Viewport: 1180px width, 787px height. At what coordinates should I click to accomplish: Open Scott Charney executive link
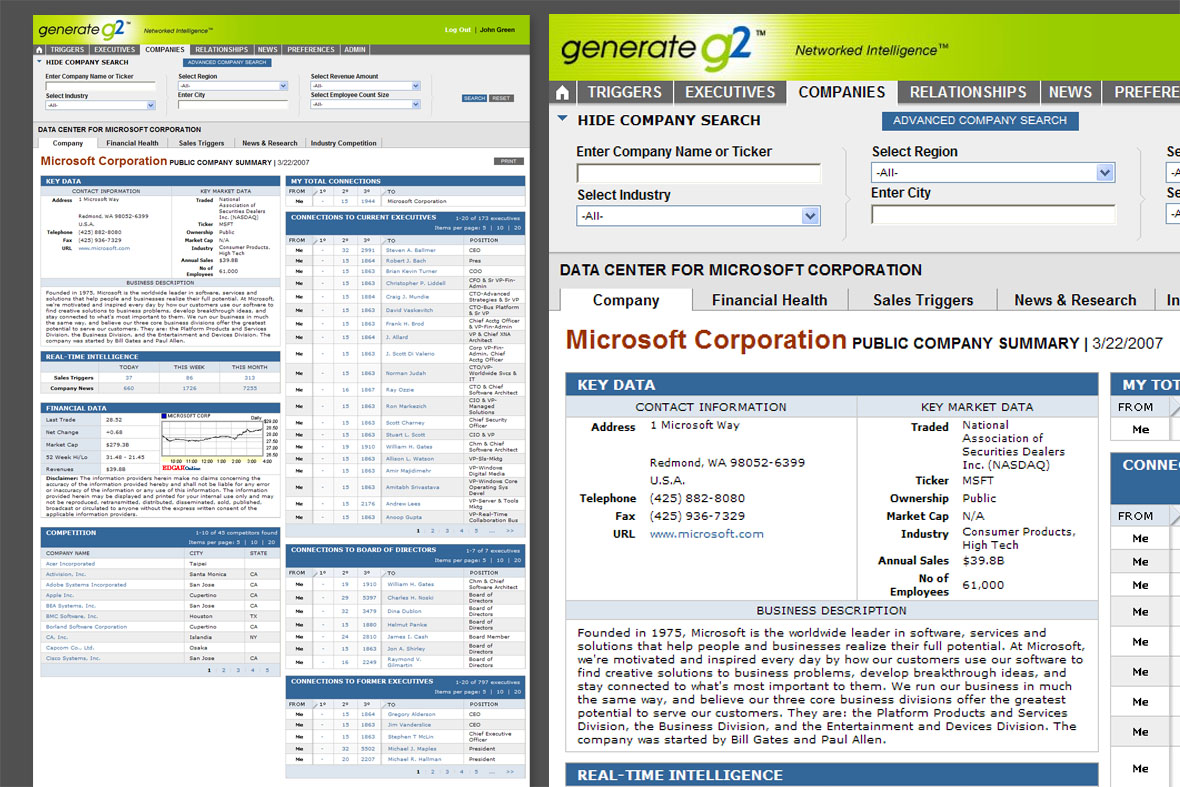(405, 423)
